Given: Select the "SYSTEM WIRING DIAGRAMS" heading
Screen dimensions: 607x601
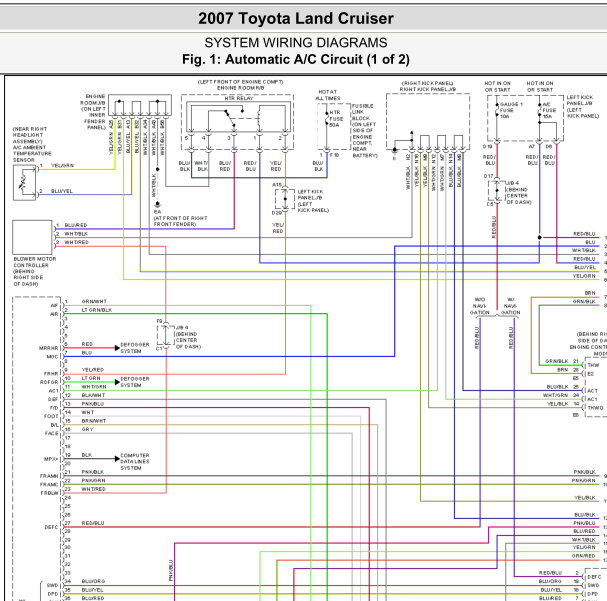Looking at the screenshot, I should [296, 43].
